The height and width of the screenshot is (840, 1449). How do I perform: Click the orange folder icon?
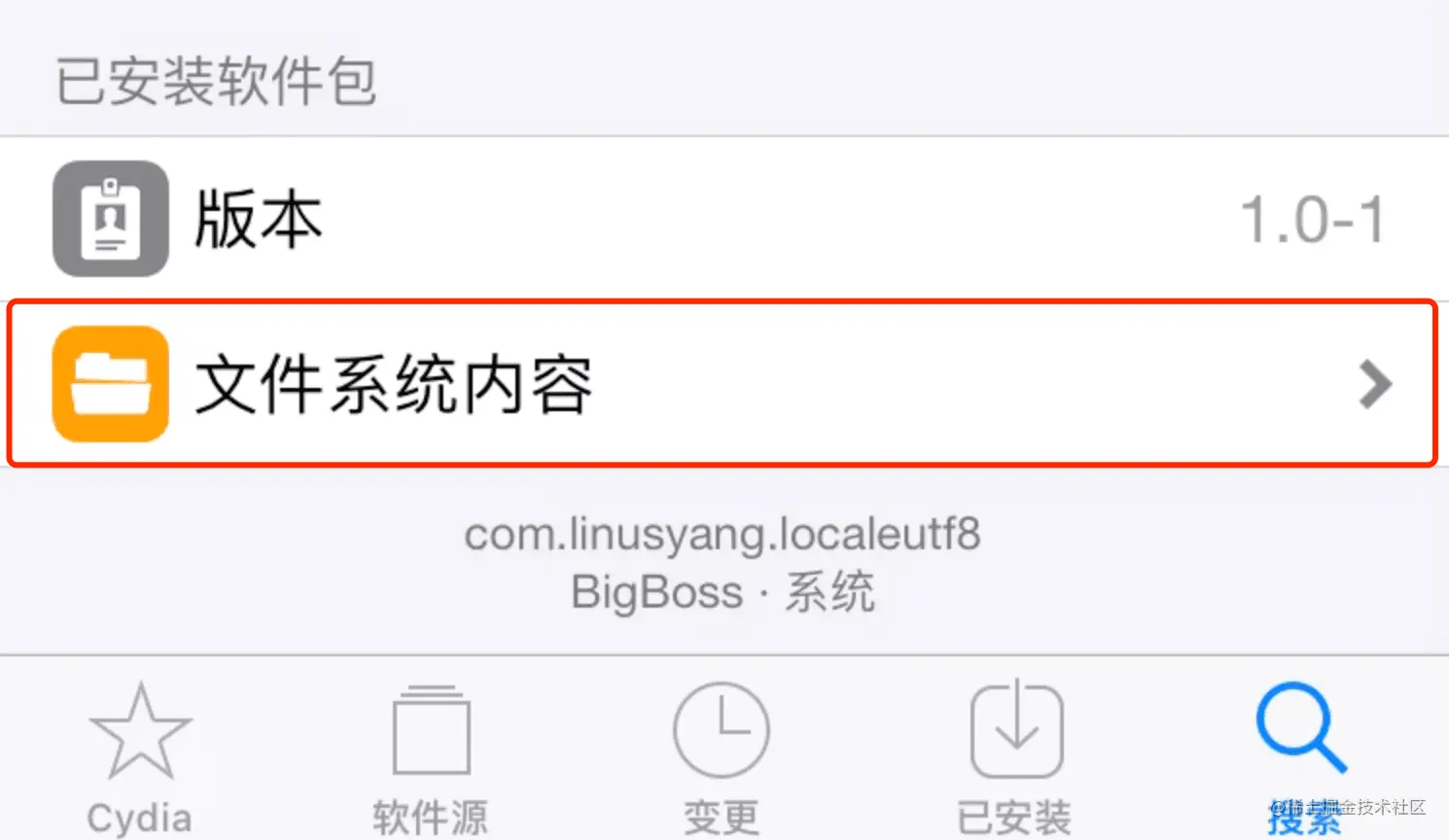pyautogui.click(x=111, y=384)
